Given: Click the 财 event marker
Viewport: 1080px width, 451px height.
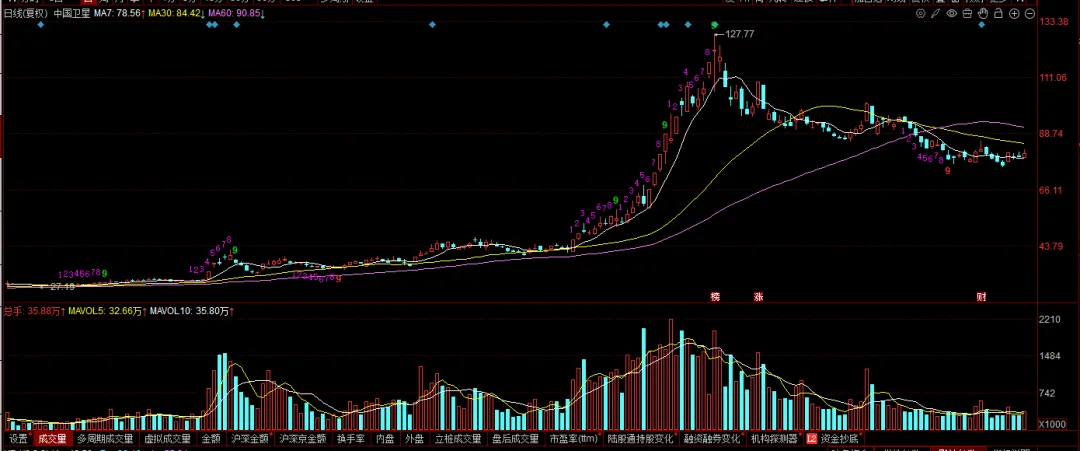Looking at the screenshot, I should point(982,297).
